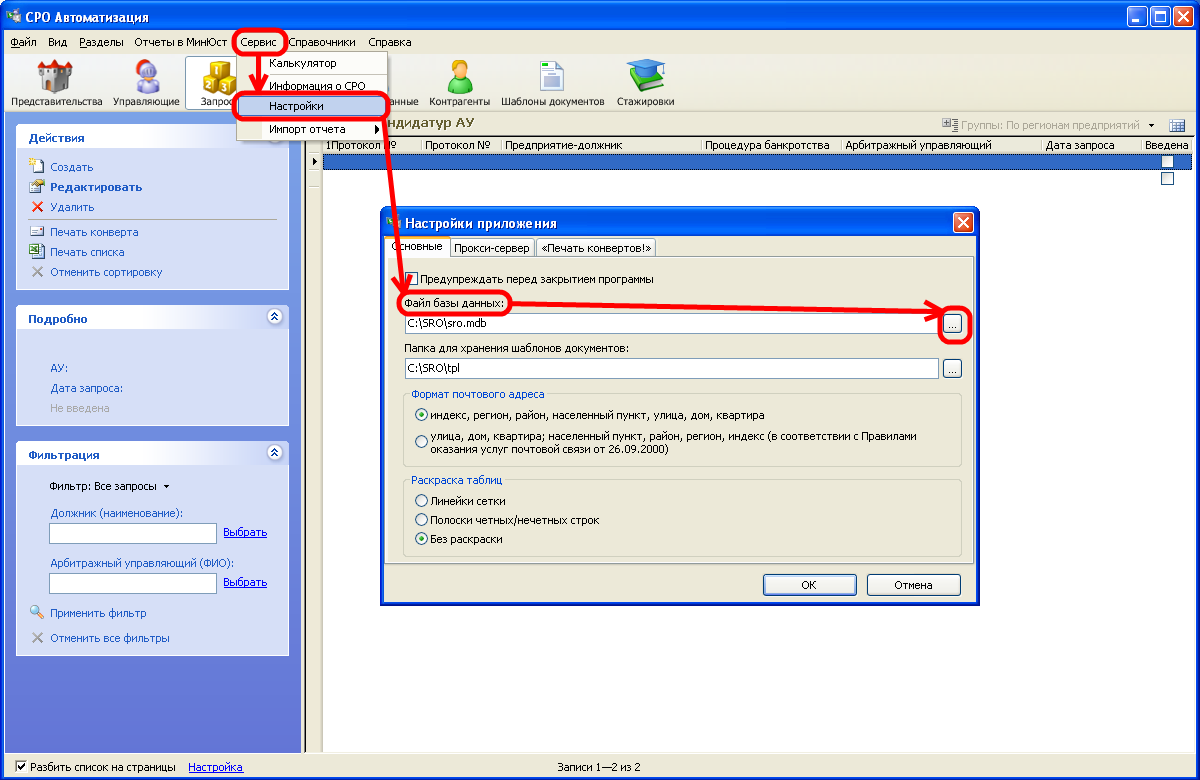Click Удалить with the red cross
Image resolution: width=1200 pixels, height=780 pixels.
(x=72, y=207)
